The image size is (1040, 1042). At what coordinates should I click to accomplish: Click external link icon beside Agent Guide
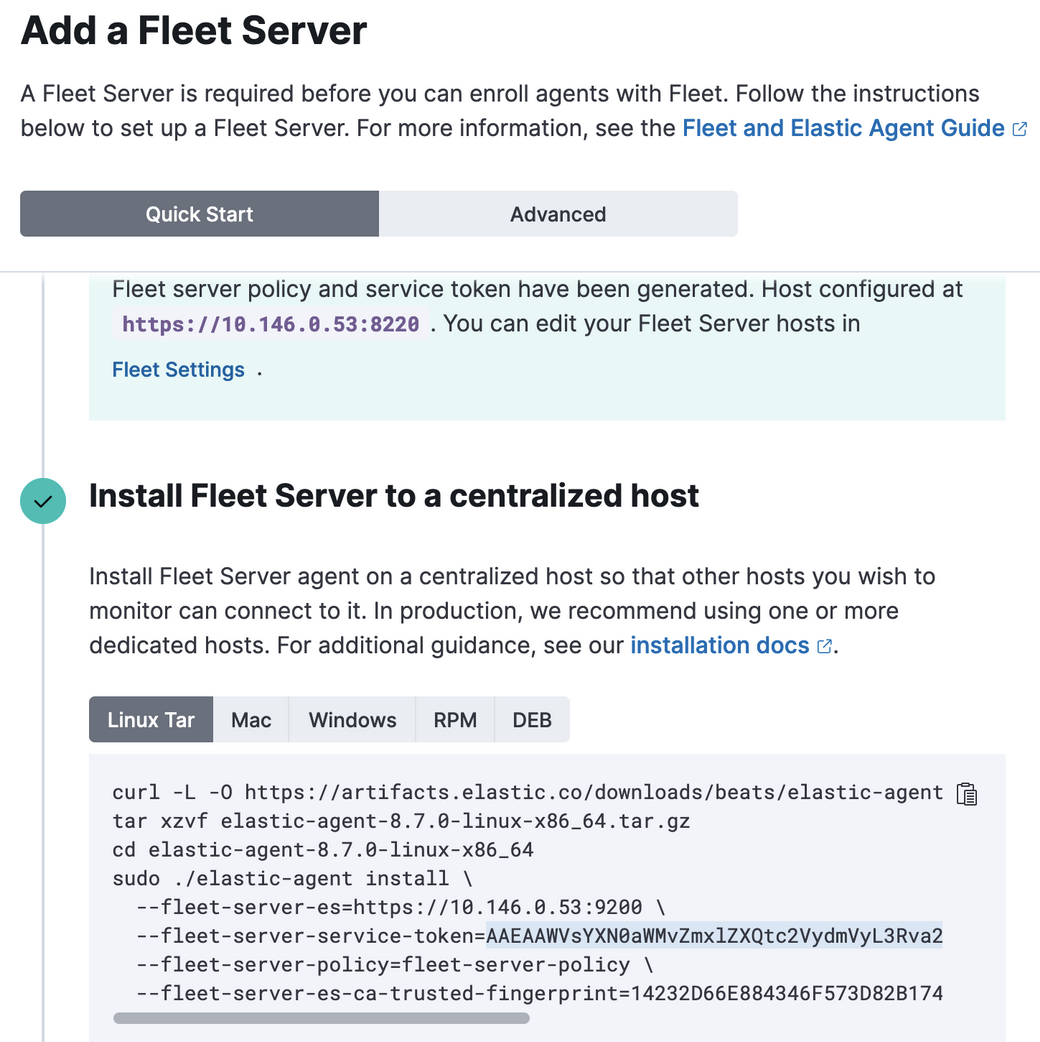click(1020, 129)
